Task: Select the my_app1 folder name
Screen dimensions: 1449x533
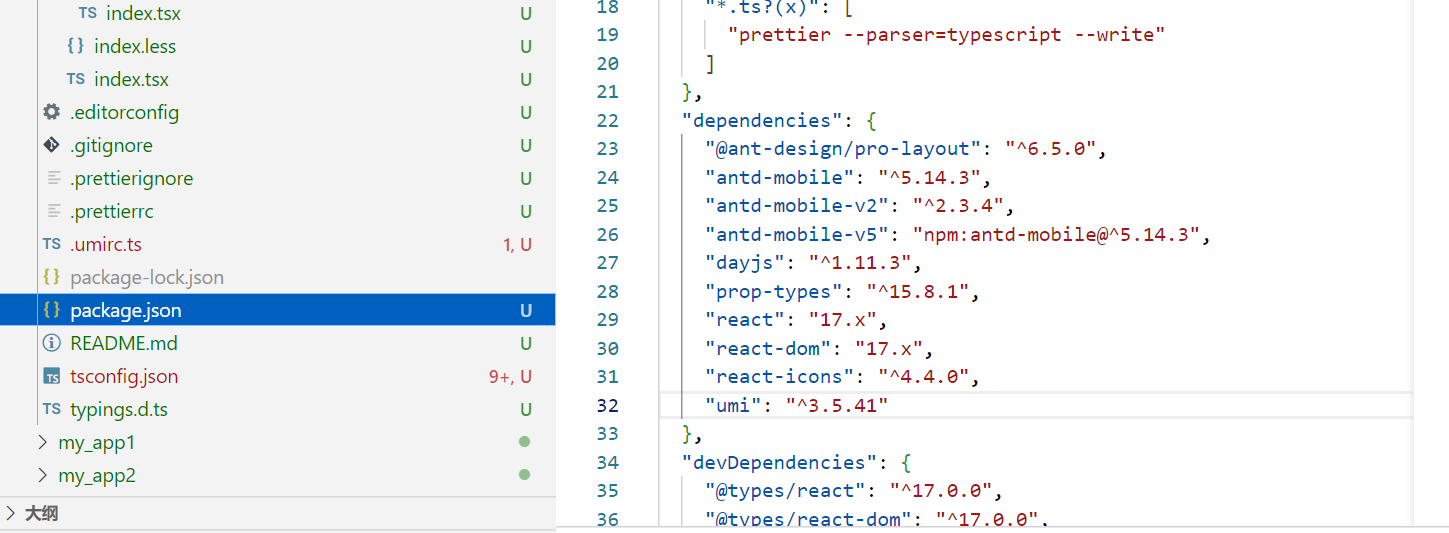Action: pos(97,442)
